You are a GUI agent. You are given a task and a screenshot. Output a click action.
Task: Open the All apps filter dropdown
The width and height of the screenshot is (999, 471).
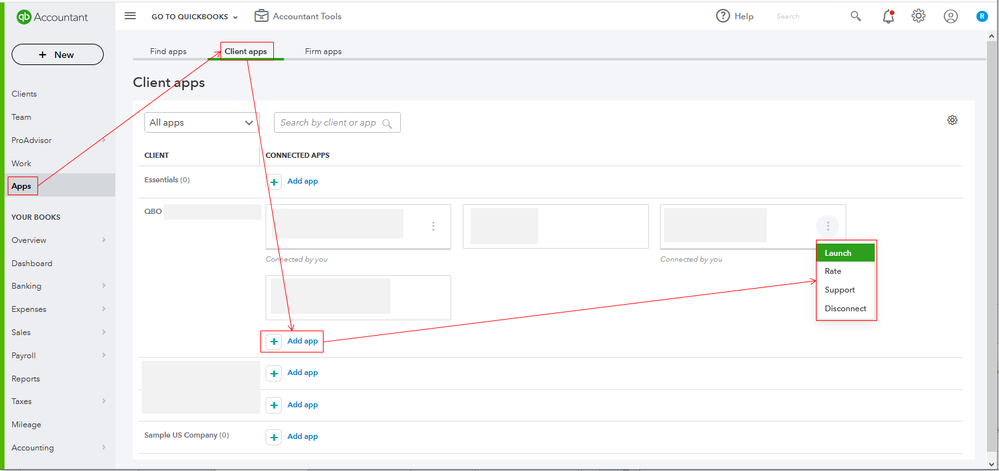[202, 122]
